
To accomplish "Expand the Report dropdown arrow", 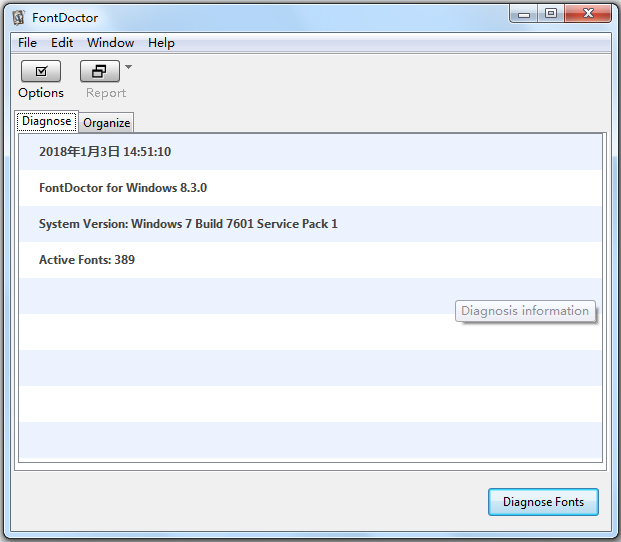I will (x=128, y=67).
